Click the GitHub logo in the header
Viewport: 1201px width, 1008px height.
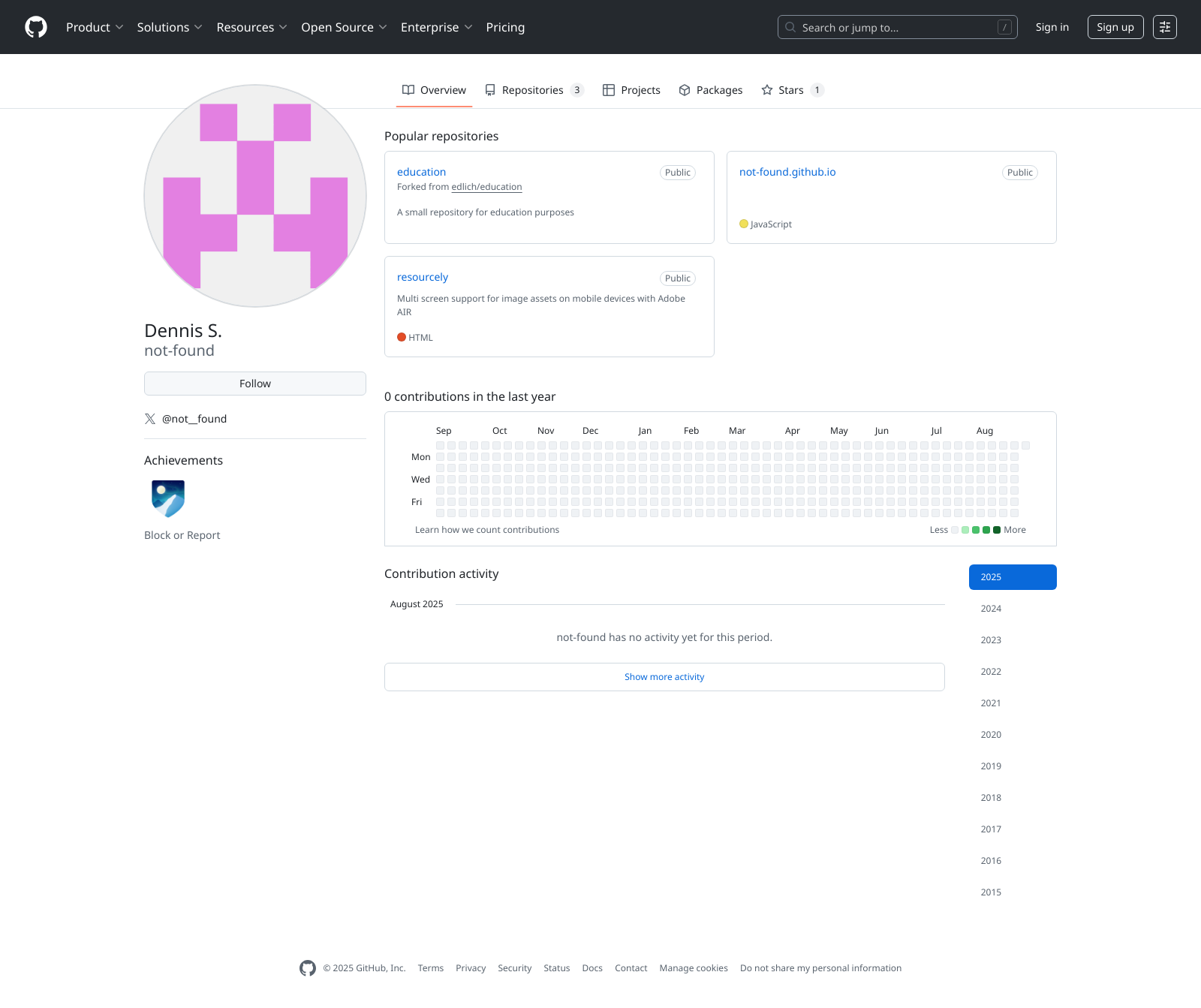(x=35, y=27)
